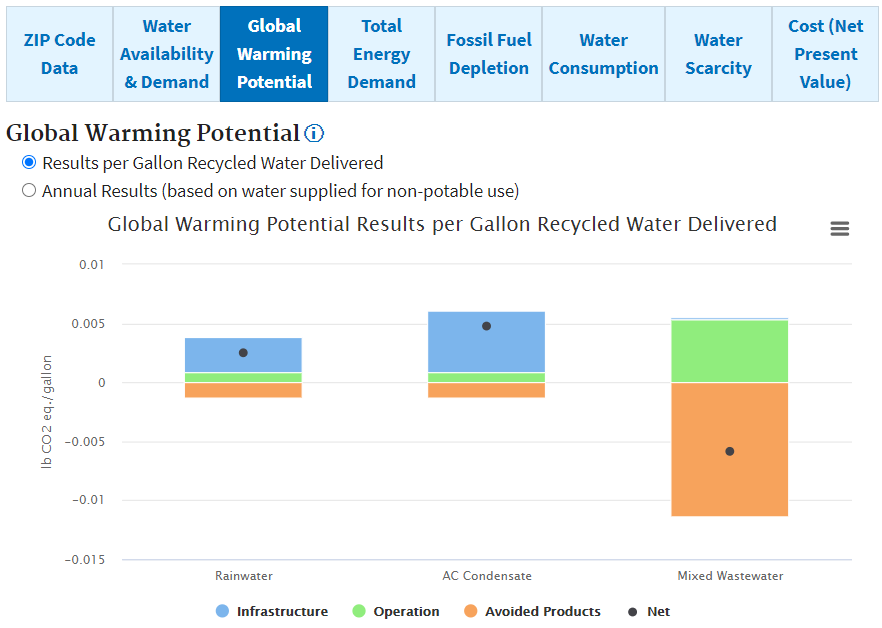Click the Net dot on Mixed Wastewater bar
The height and width of the screenshot is (628, 882).
point(730,451)
